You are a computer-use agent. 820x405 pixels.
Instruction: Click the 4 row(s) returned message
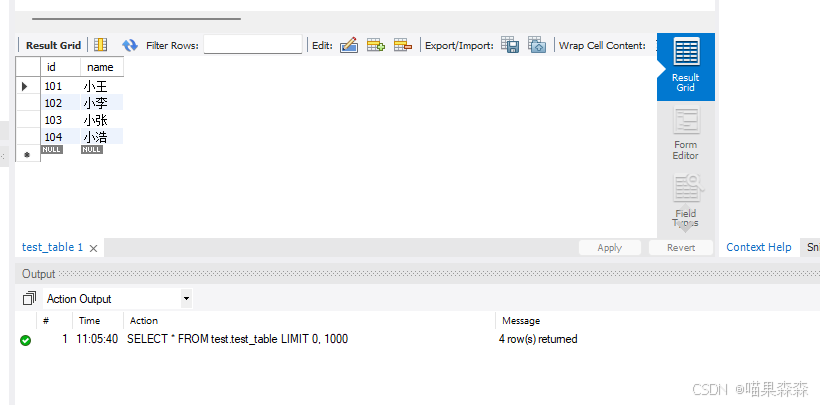538,339
